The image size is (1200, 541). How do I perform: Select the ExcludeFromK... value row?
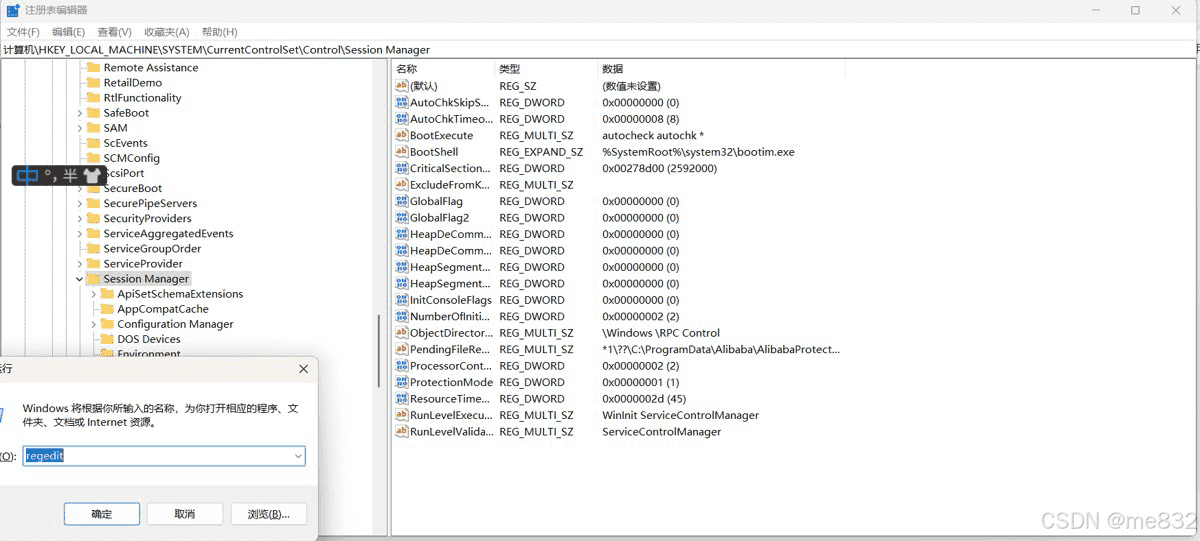[620, 185]
